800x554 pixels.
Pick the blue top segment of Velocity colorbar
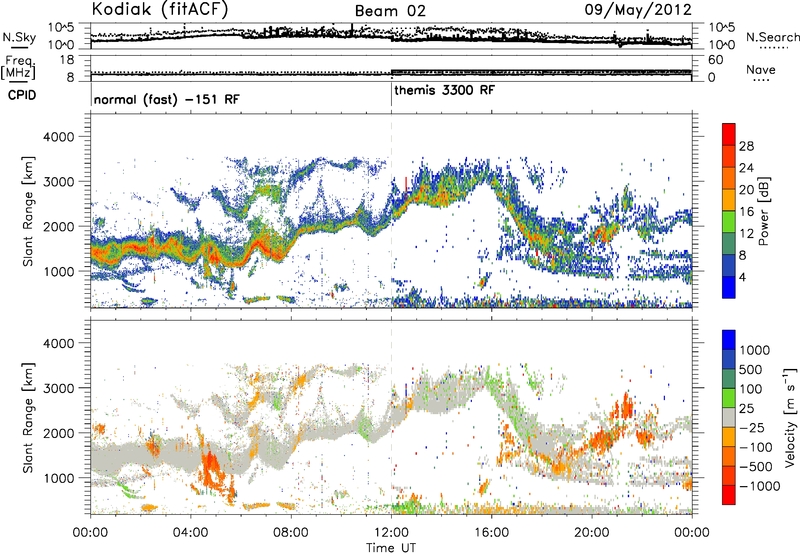pyautogui.click(x=729, y=340)
